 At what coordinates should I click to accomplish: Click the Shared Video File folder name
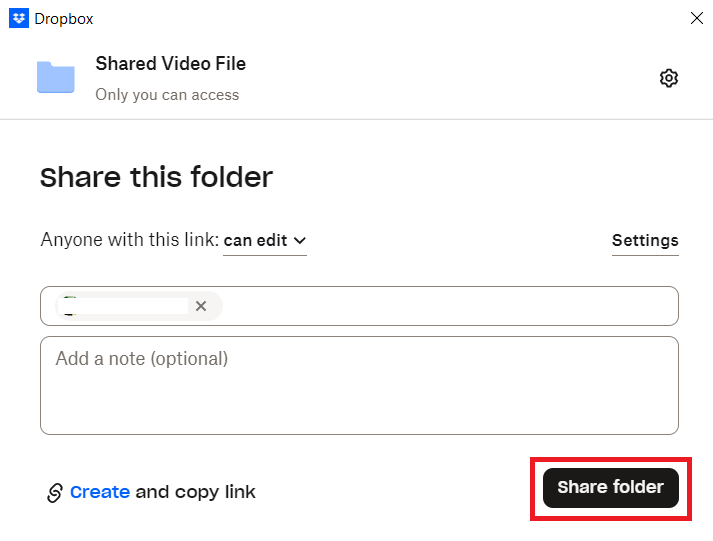coord(170,63)
